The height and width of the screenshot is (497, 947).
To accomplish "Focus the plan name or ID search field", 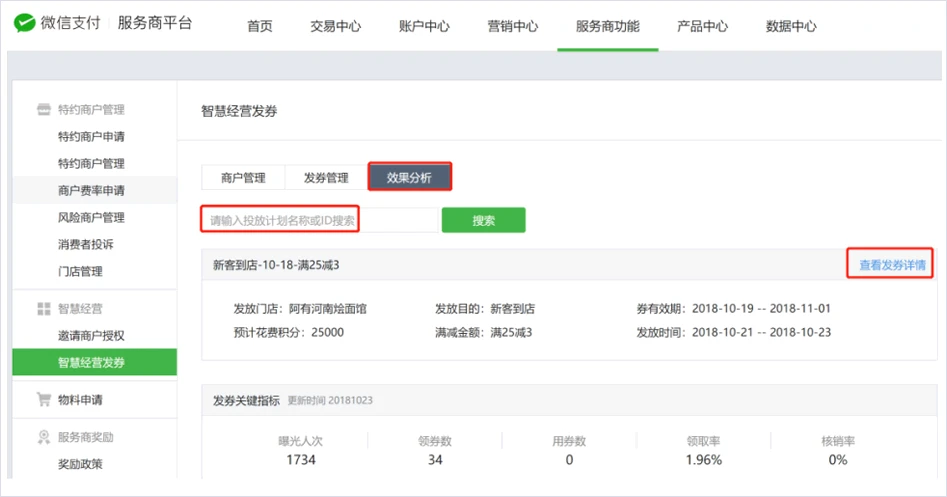I will click(x=320, y=220).
